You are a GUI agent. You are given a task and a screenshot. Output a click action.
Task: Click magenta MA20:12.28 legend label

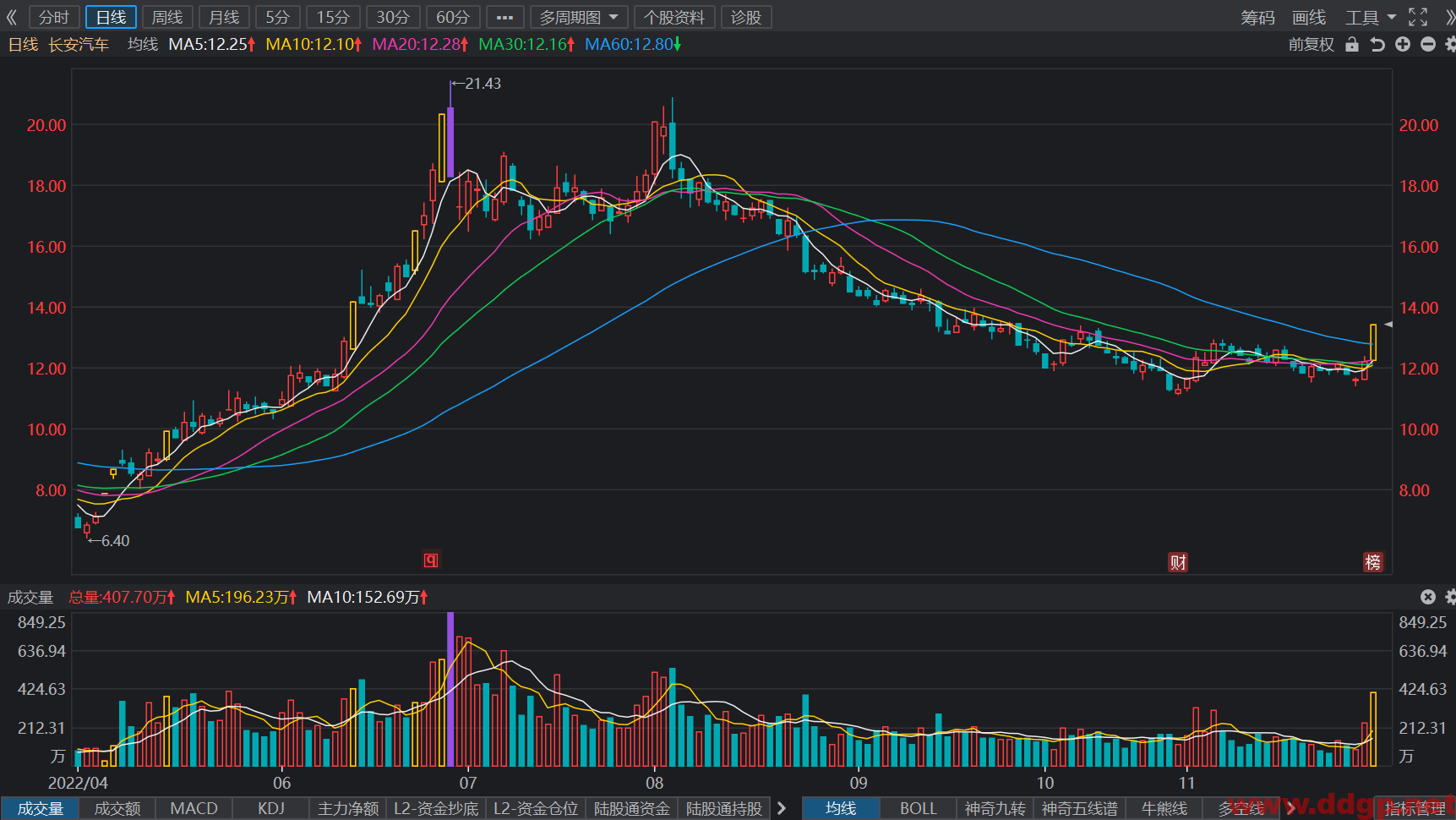(x=420, y=44)
